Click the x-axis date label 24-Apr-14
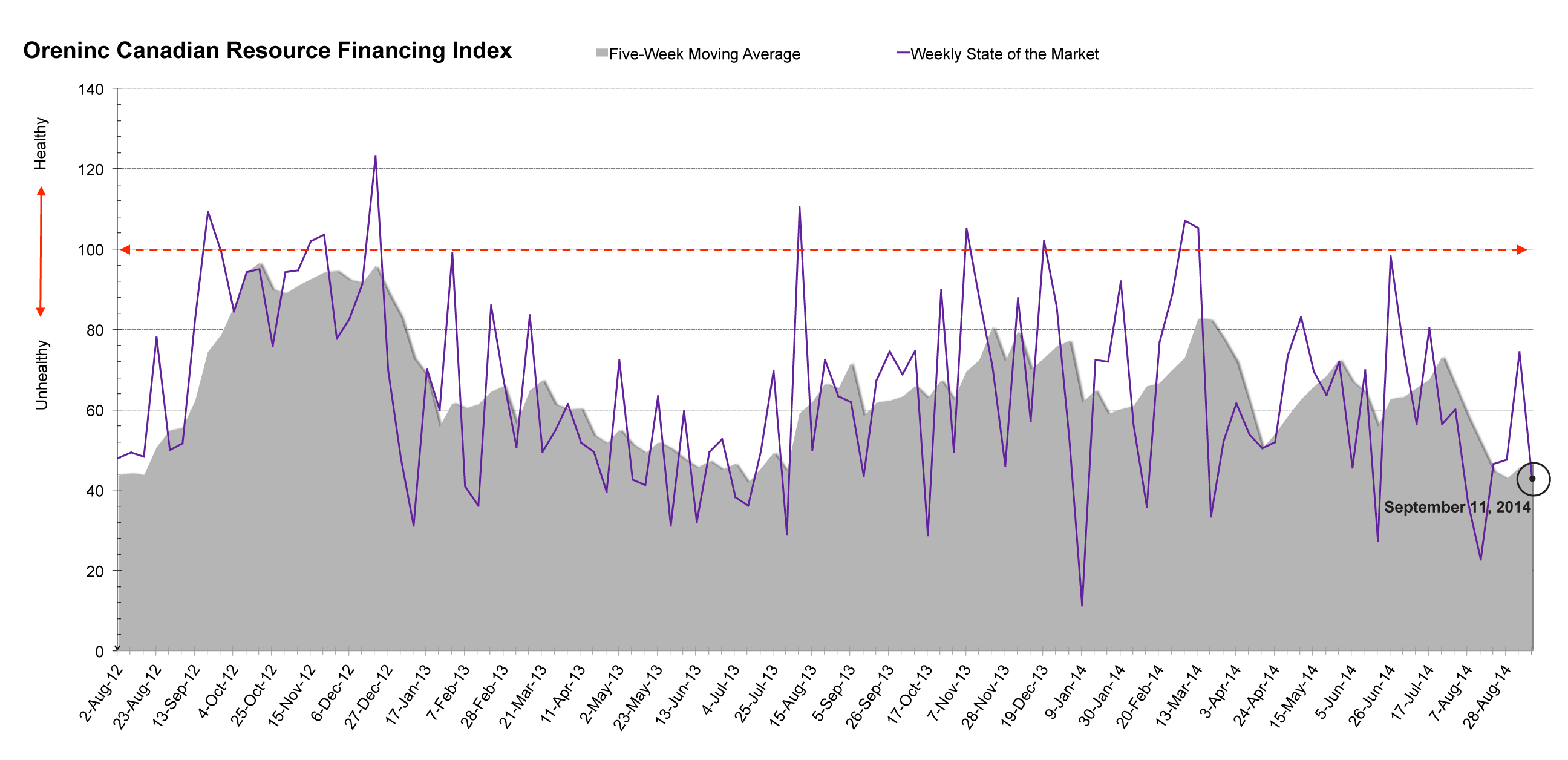Viewport: 1568px width, 760px height. click(x=1256, y=696)
